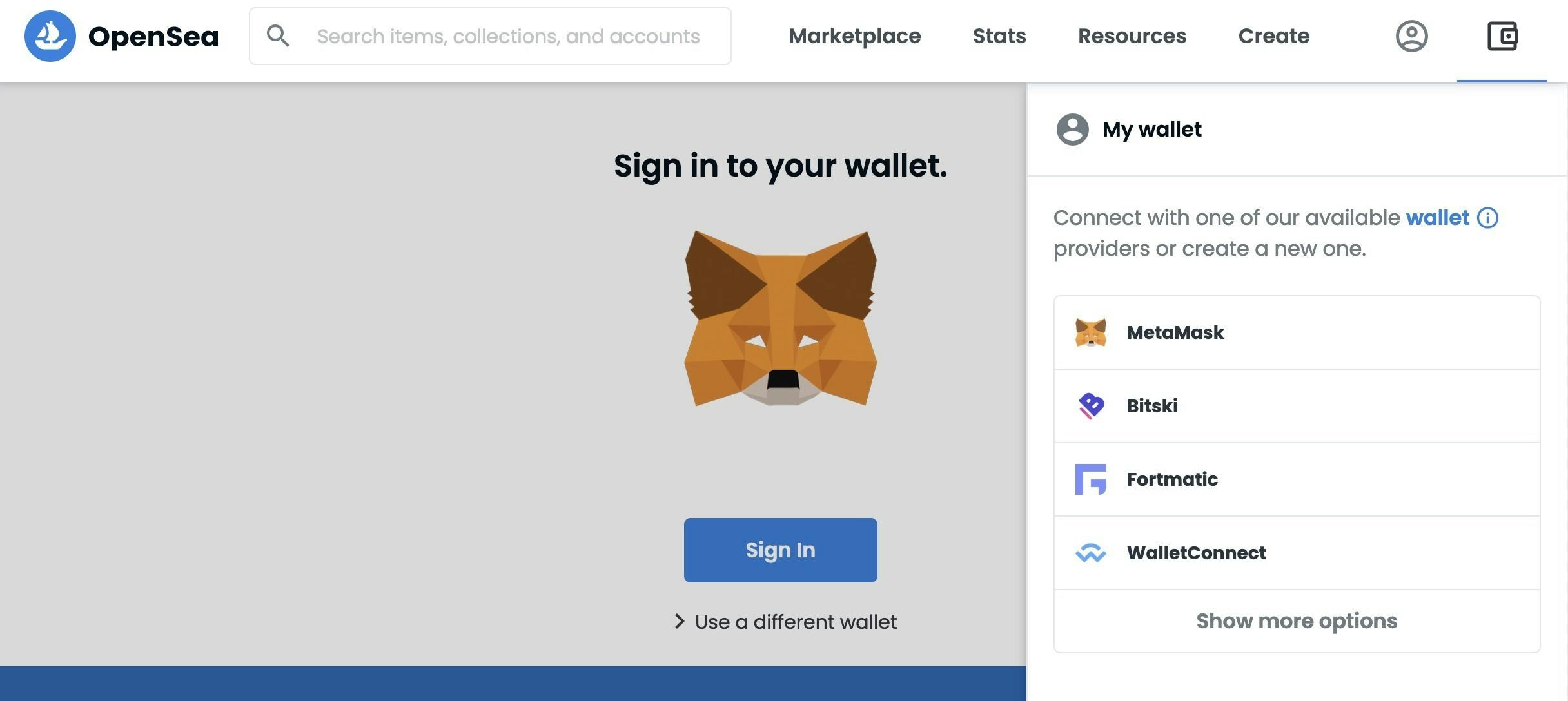Click the large MetaMask fox image
The width and height of the screenshot is (1568, 701).
pyautogui.click(x=781, y=318)
